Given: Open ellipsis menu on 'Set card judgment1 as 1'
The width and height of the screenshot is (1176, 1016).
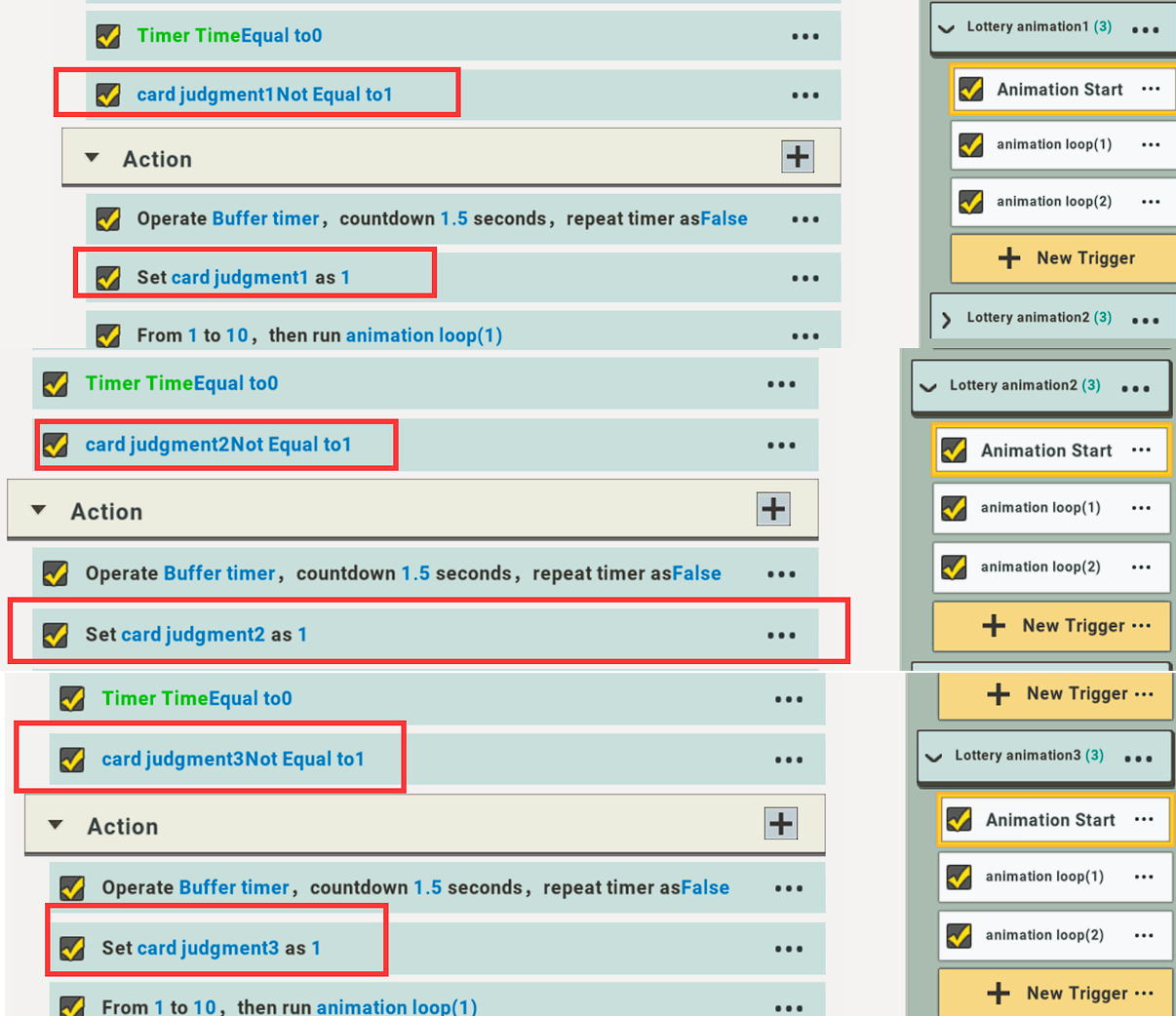Looking at the screenshot, I should (x=804, y=279).
